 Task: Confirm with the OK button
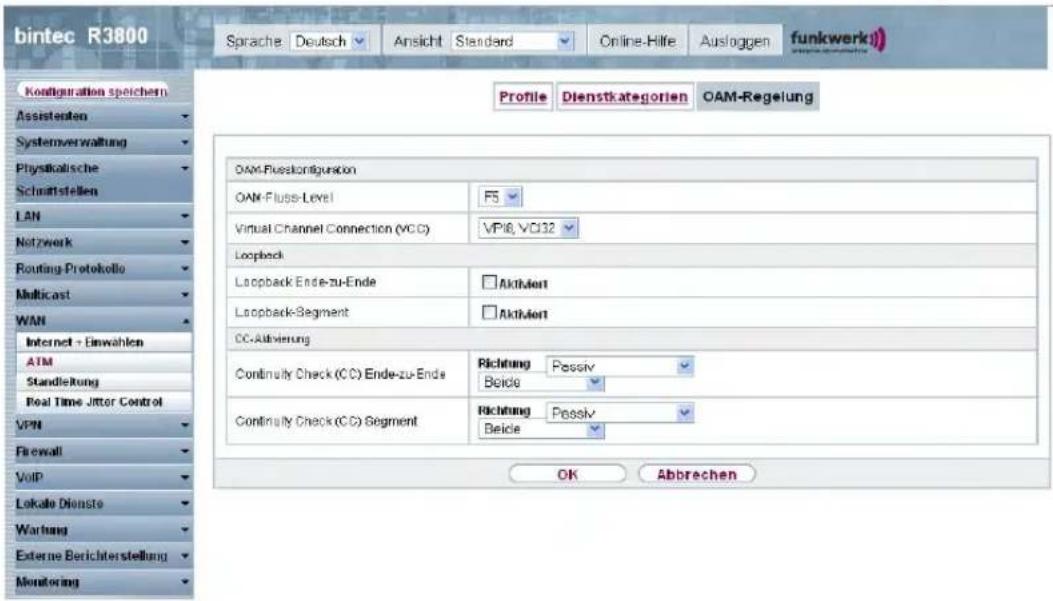(x=567, y=474)
